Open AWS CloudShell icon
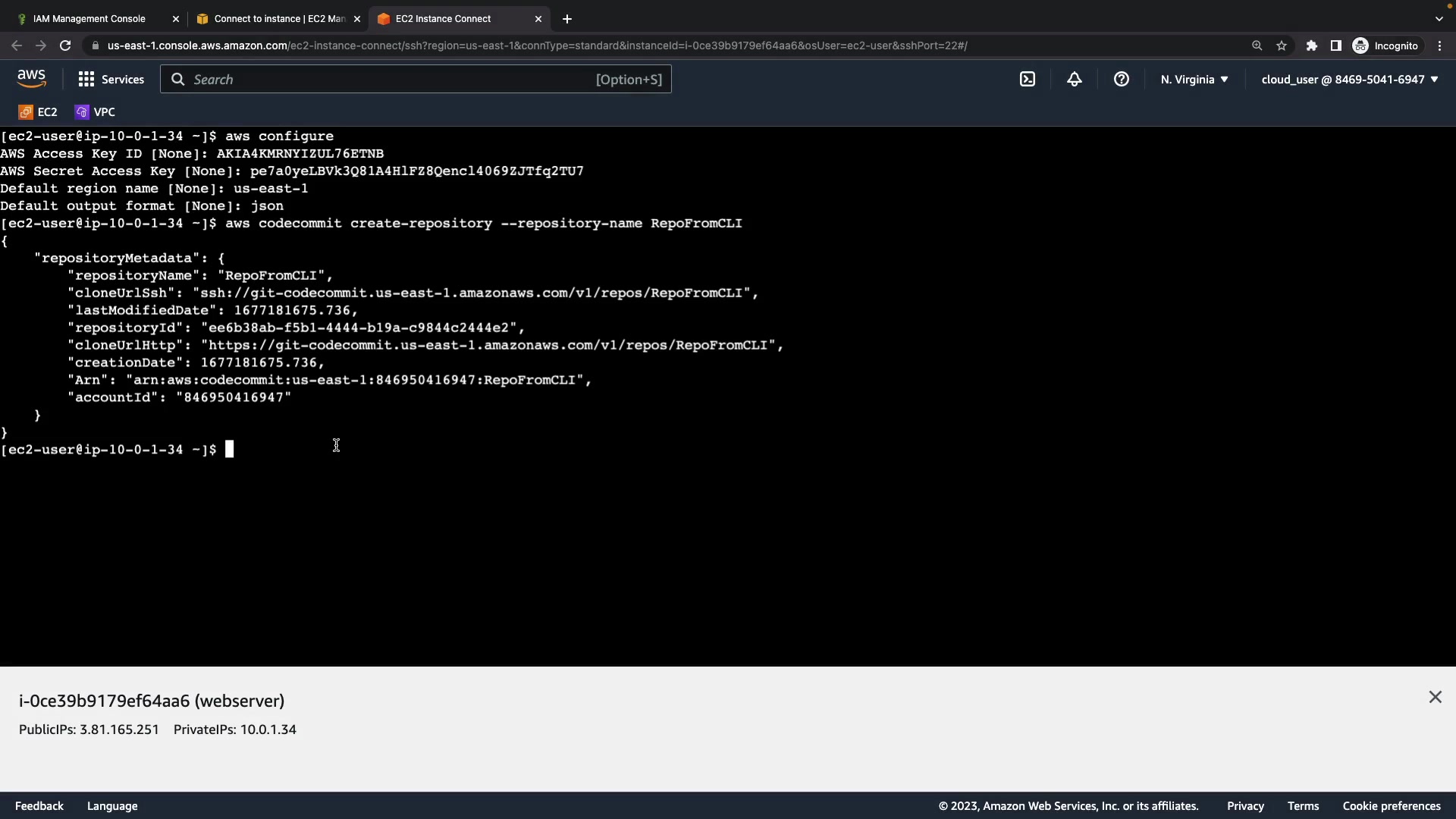This screenshot has width=1456, height=819. [1028, 80]
